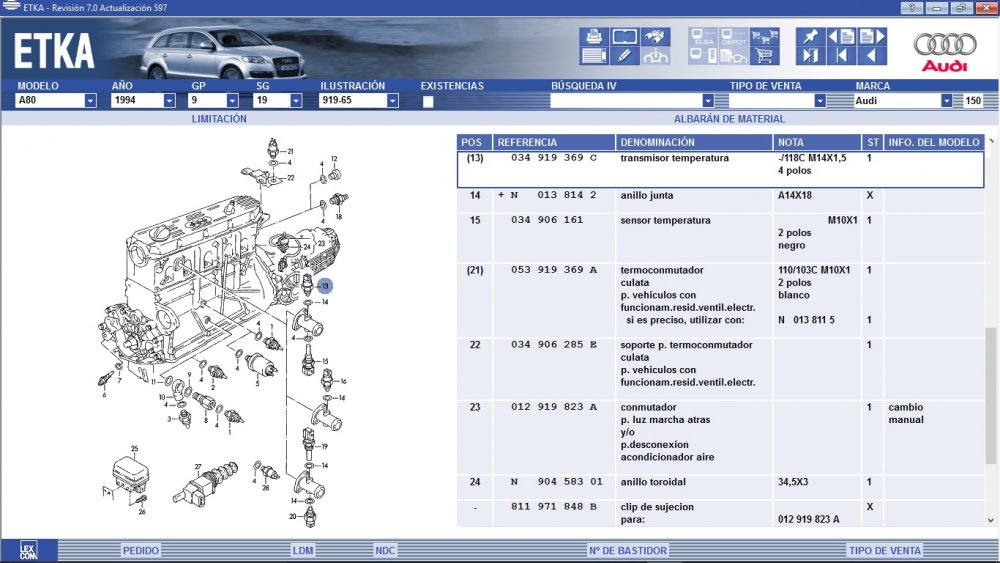Go to the previous illustration page

(841, 37)
